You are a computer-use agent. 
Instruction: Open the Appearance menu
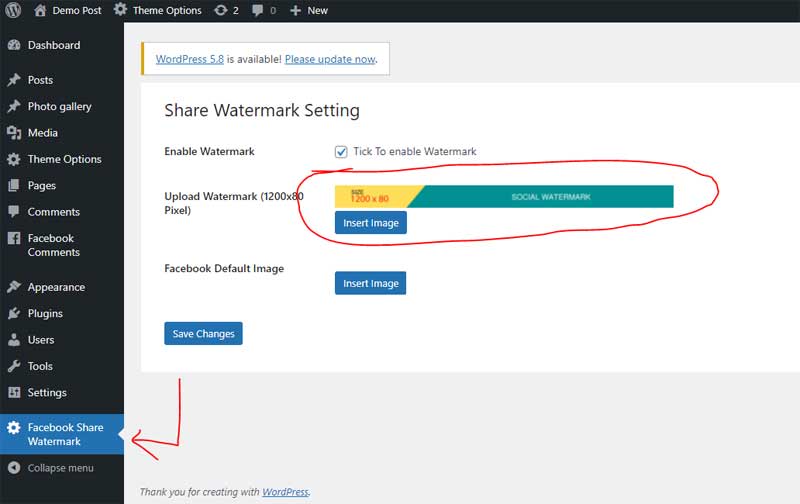(x=56, y=287)
